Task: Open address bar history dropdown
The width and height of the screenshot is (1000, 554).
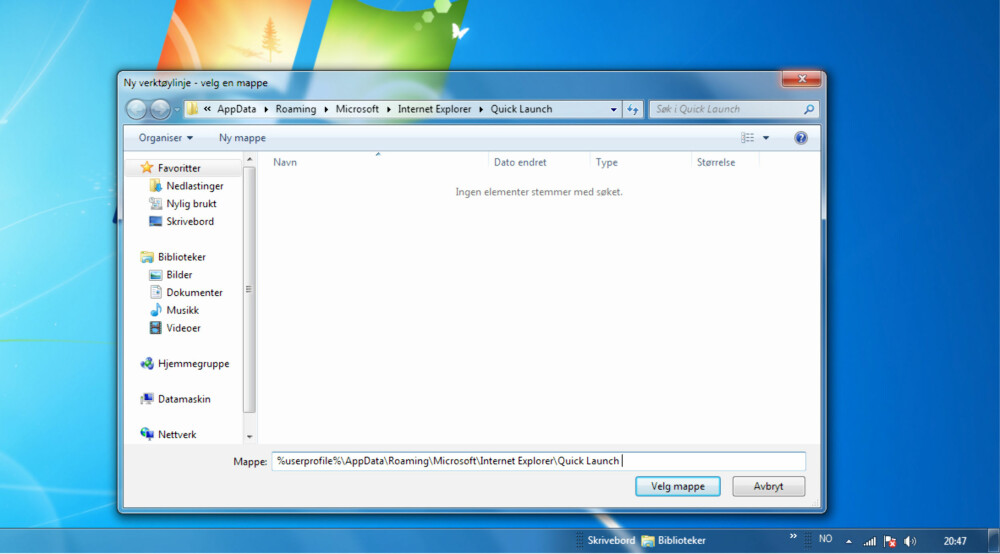Action: pos(614,110)
